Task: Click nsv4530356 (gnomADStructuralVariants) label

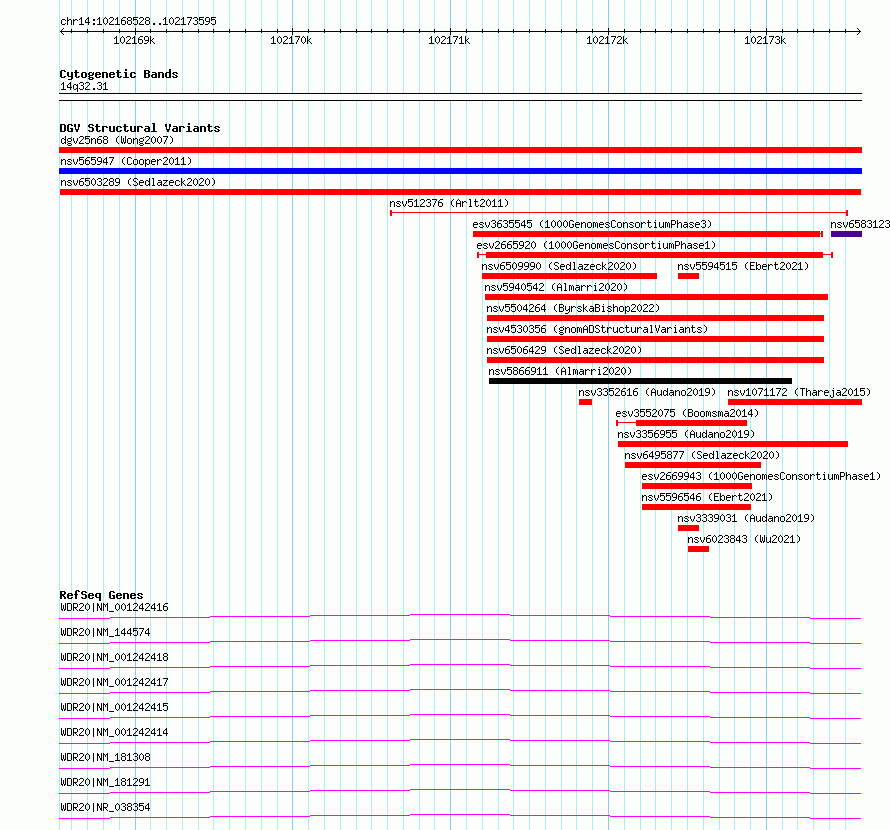Action: (597, 329)
